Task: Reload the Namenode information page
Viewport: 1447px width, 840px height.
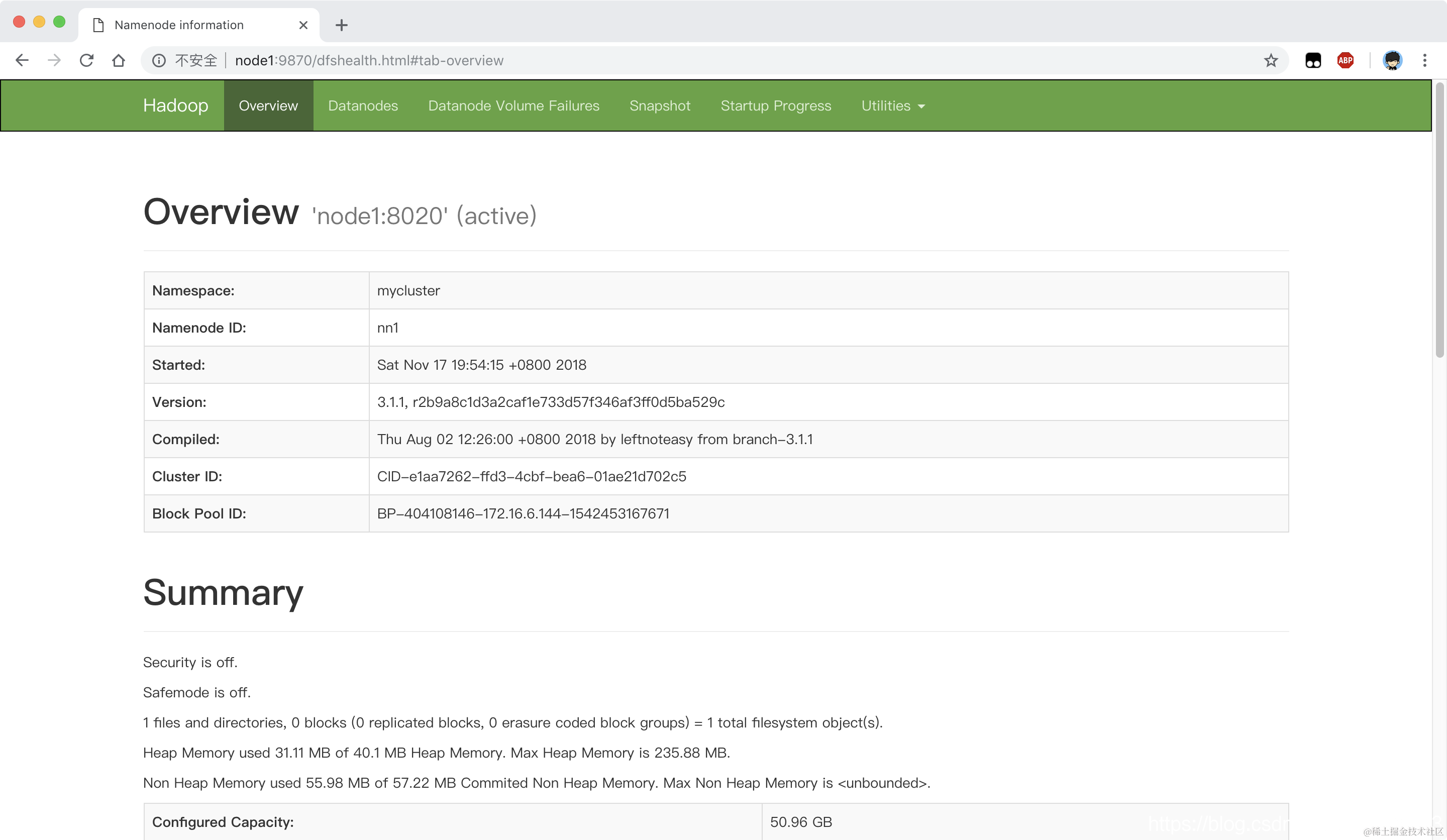Action: 87,60
